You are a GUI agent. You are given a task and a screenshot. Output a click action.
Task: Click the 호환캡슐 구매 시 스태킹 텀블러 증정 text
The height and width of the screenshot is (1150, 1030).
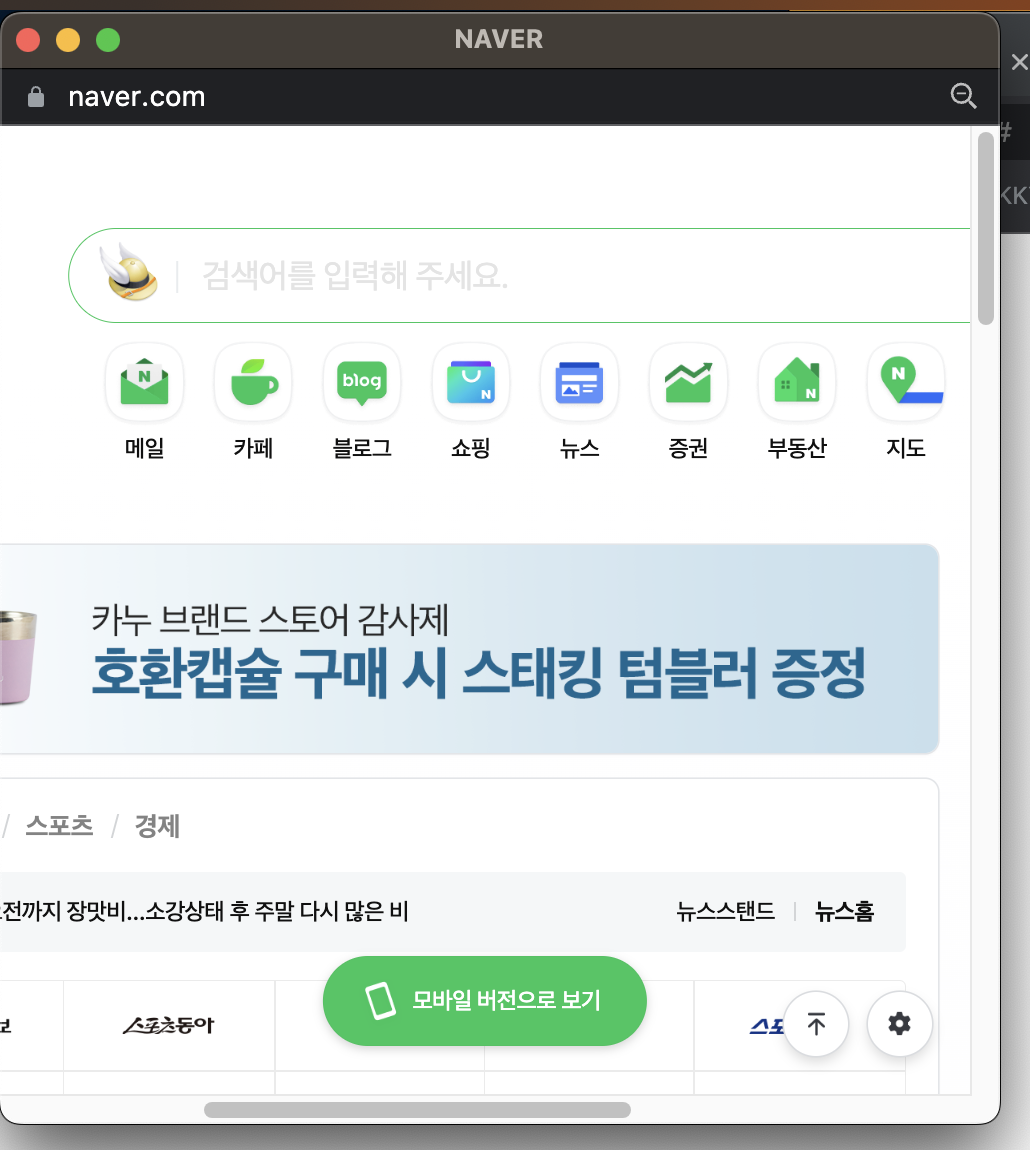coord(479,673)
